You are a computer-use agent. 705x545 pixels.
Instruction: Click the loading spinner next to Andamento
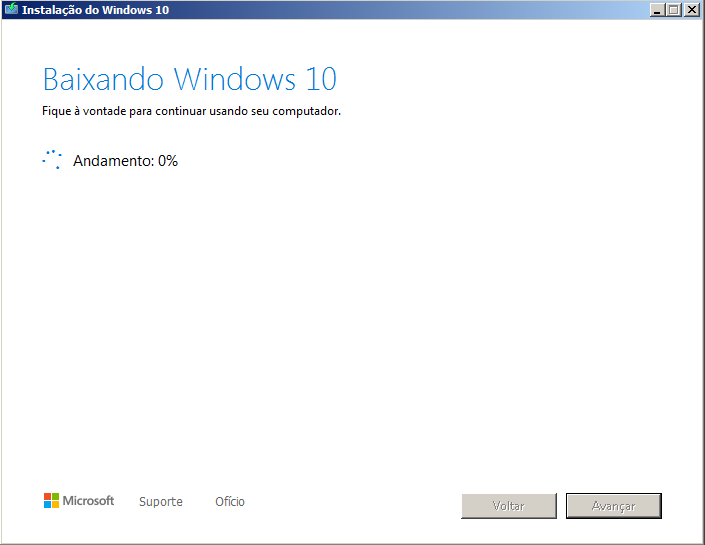(52, 160)
